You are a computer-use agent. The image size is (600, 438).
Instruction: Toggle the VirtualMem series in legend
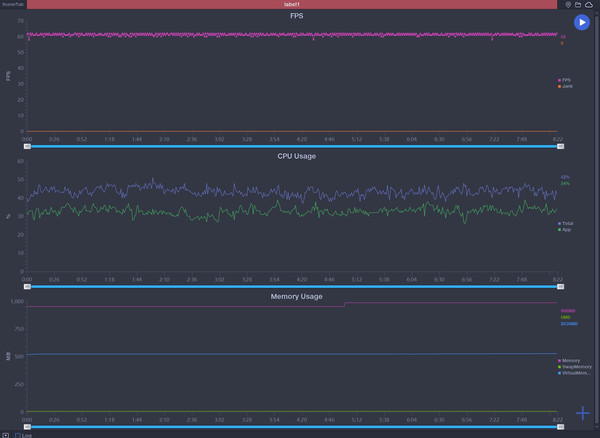(574, 373)
